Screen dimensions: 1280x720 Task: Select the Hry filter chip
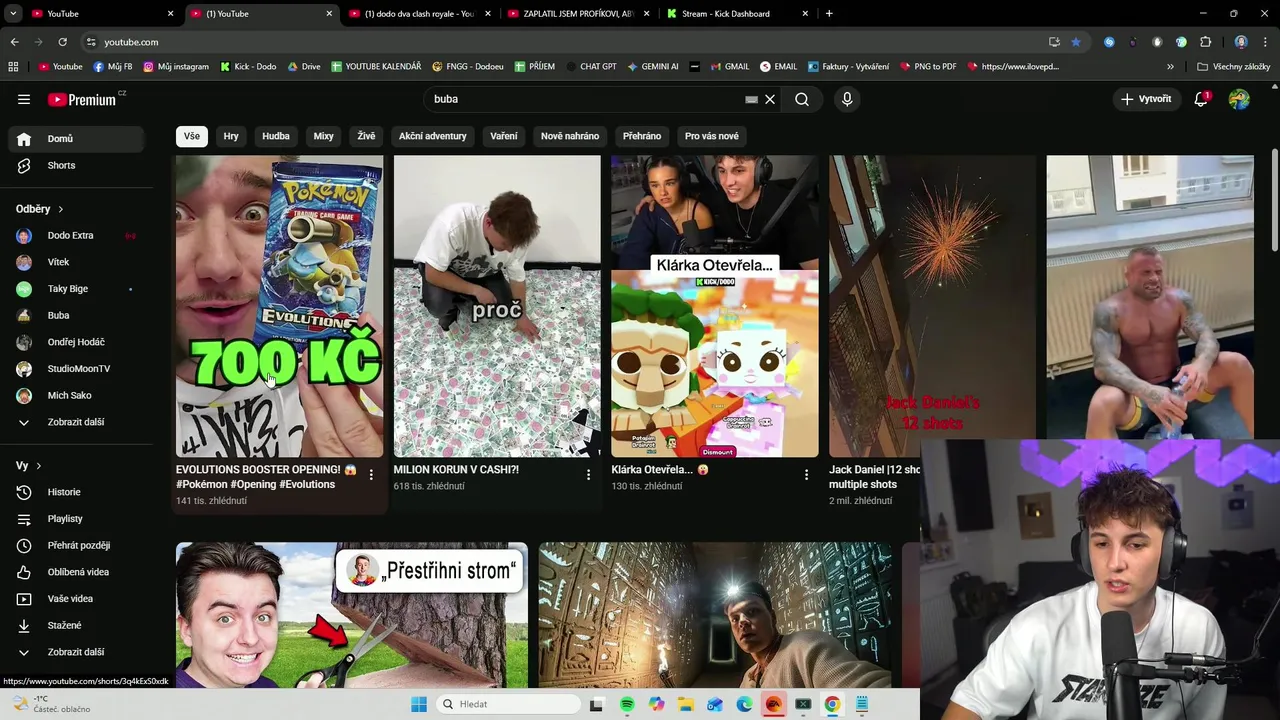click(231, 136)
